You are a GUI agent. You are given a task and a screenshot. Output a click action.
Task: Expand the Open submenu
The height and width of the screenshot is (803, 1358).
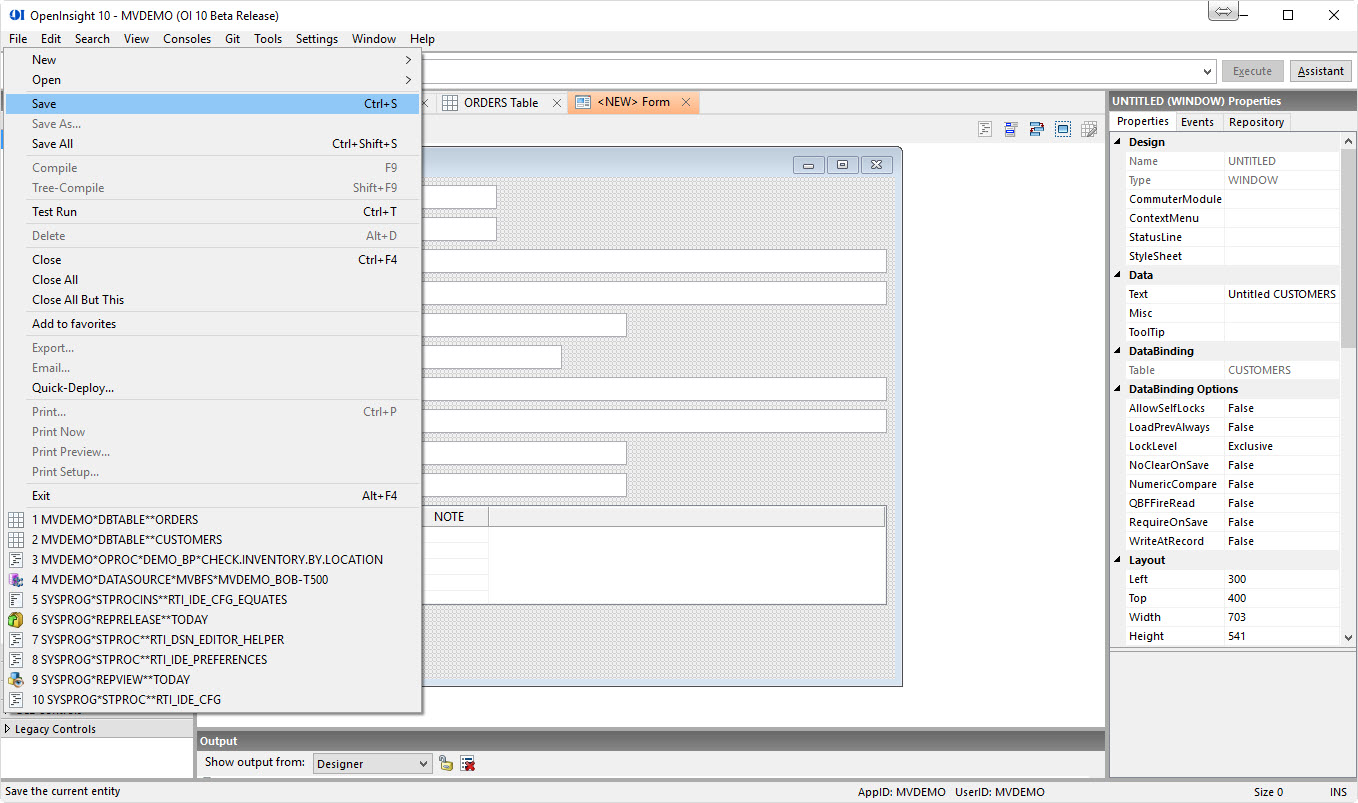pyautogui.click(x=212, y=80)
